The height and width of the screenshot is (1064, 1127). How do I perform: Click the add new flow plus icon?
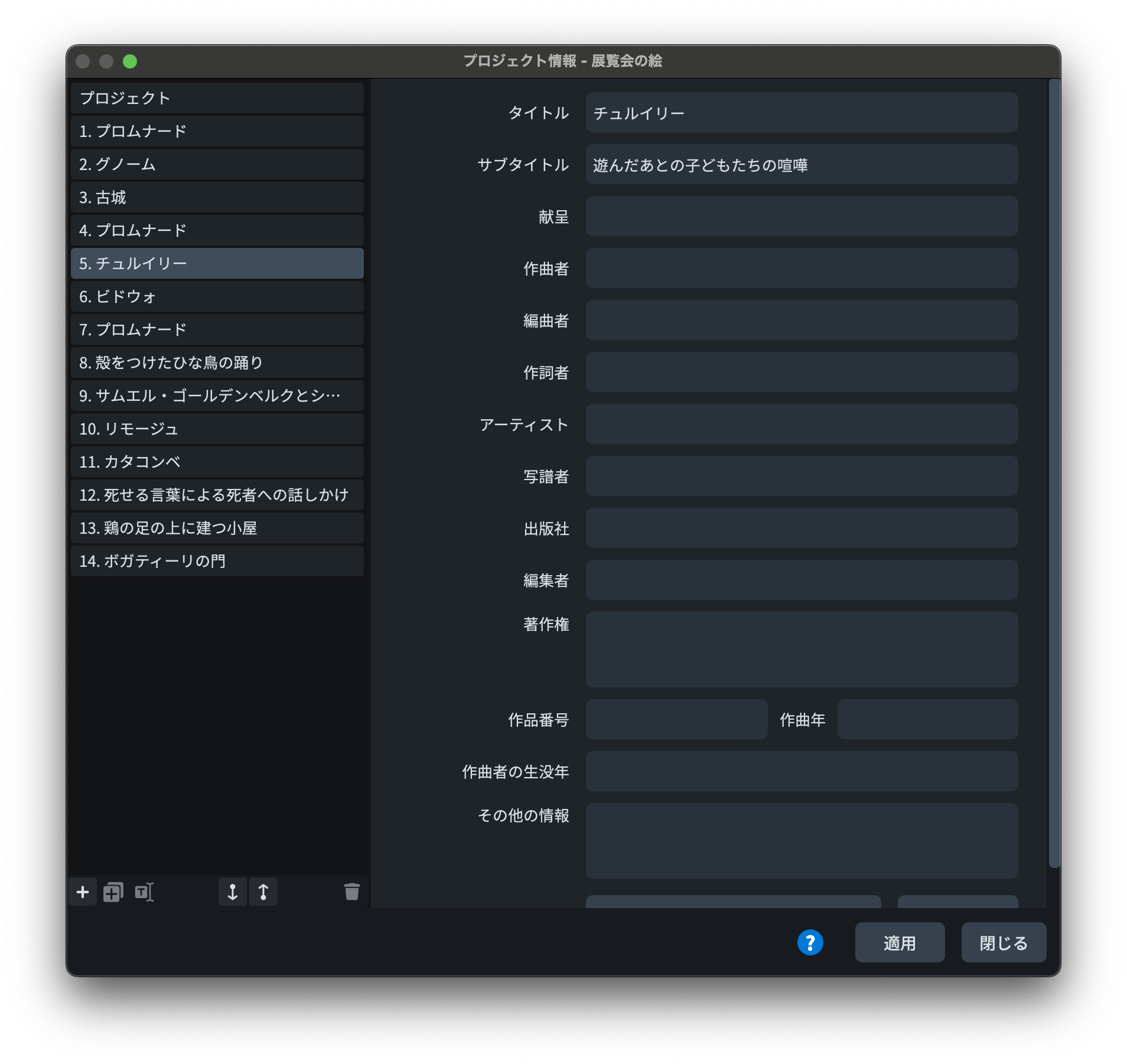pyautogui.click(x=83, y=892)
